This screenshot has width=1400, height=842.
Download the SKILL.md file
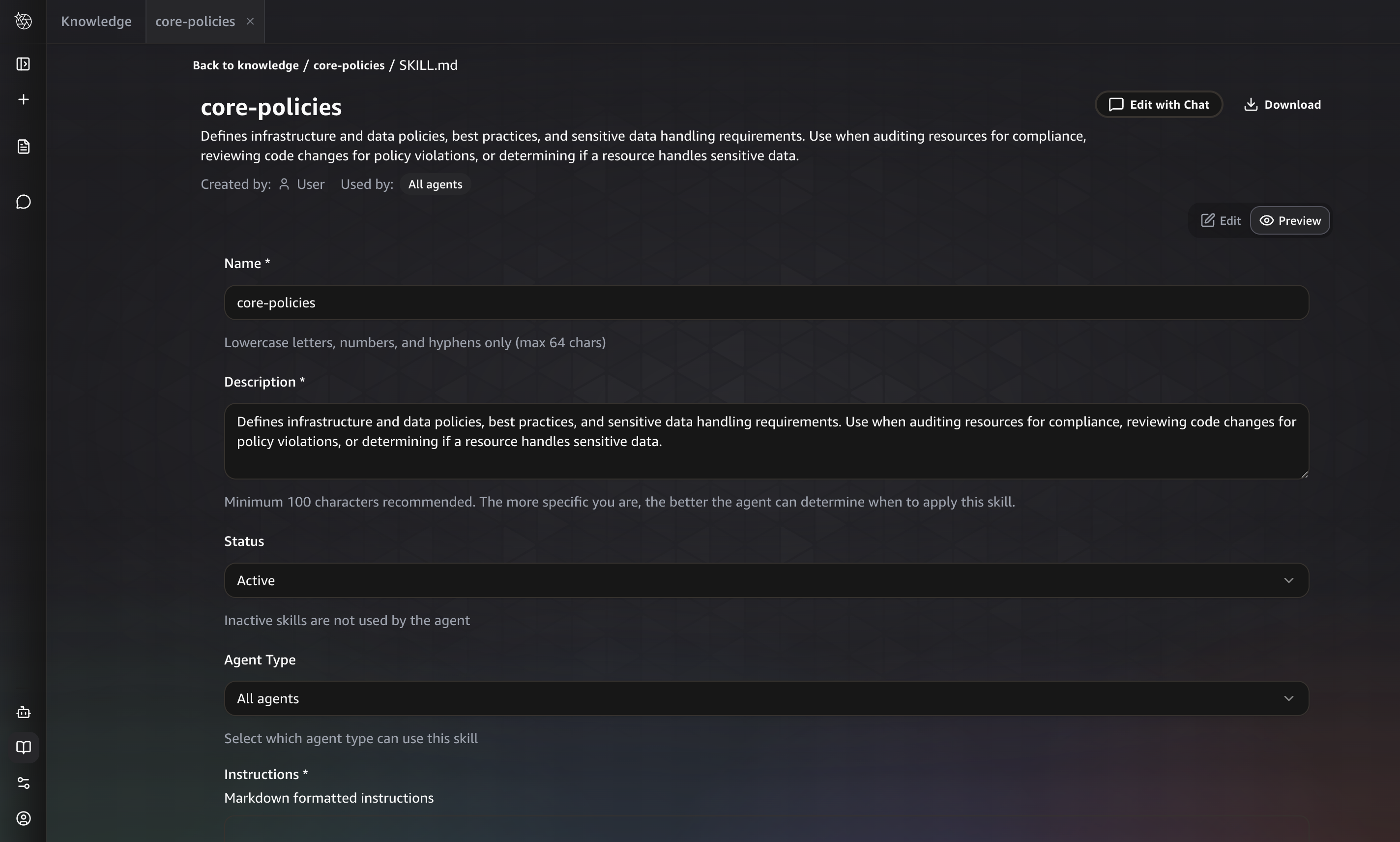click(x=1282, y=105)
